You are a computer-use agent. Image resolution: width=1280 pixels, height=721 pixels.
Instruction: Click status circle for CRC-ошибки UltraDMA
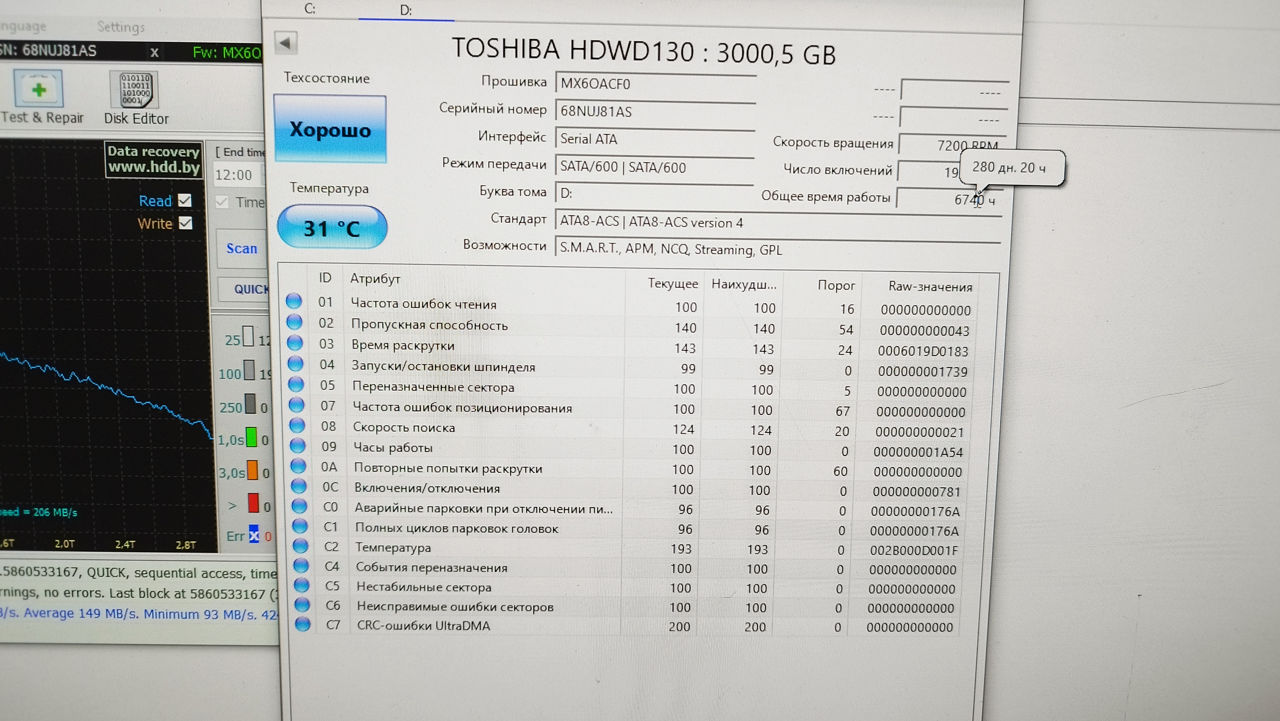pyautogui.click(x=303, y=625)
